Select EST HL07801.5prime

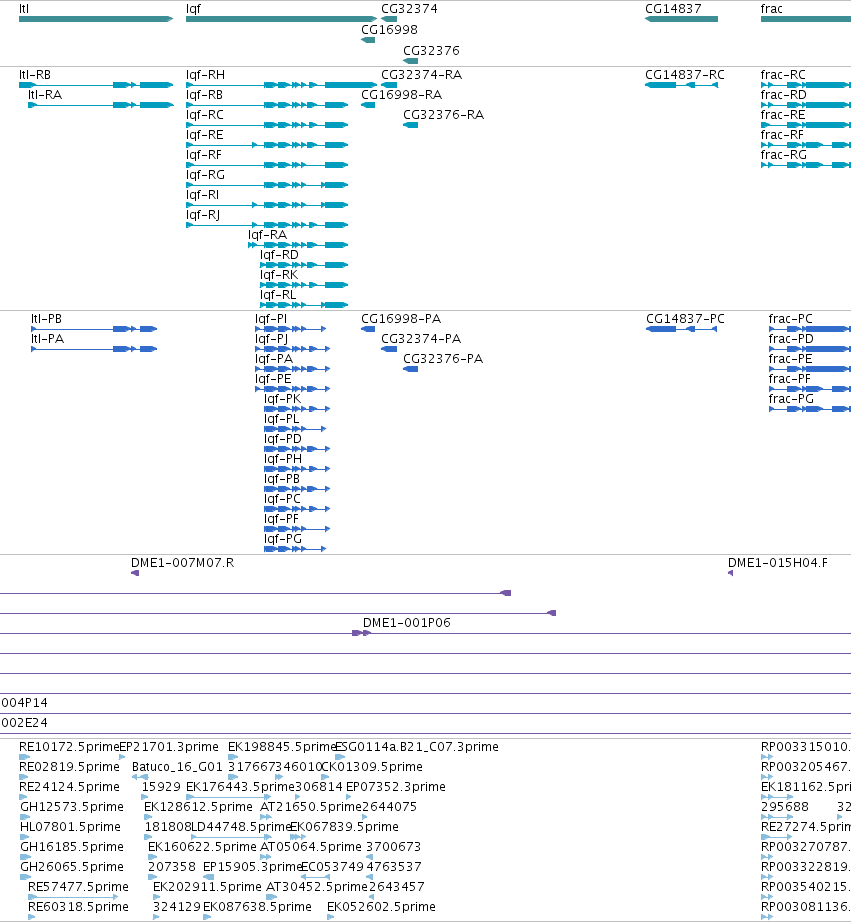point(25,837)
